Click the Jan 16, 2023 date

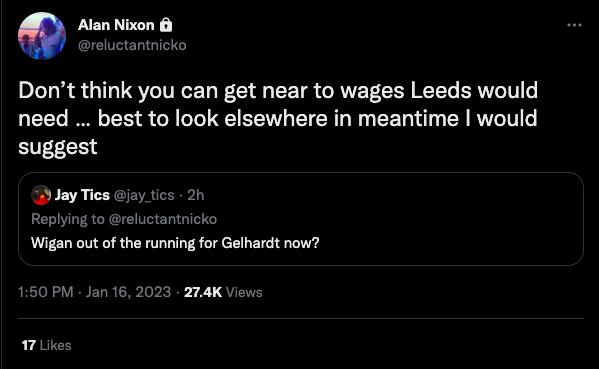coord(128,292)
